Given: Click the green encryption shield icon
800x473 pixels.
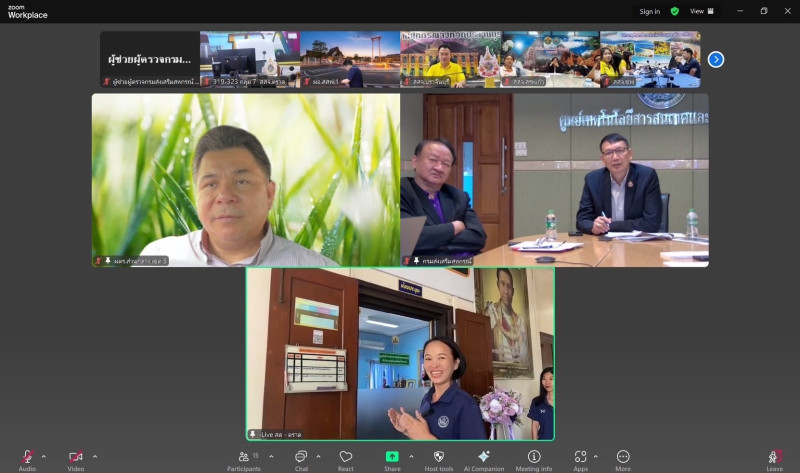Looking at the screenshot, I should pyautogui.click(x=674, y=11).
